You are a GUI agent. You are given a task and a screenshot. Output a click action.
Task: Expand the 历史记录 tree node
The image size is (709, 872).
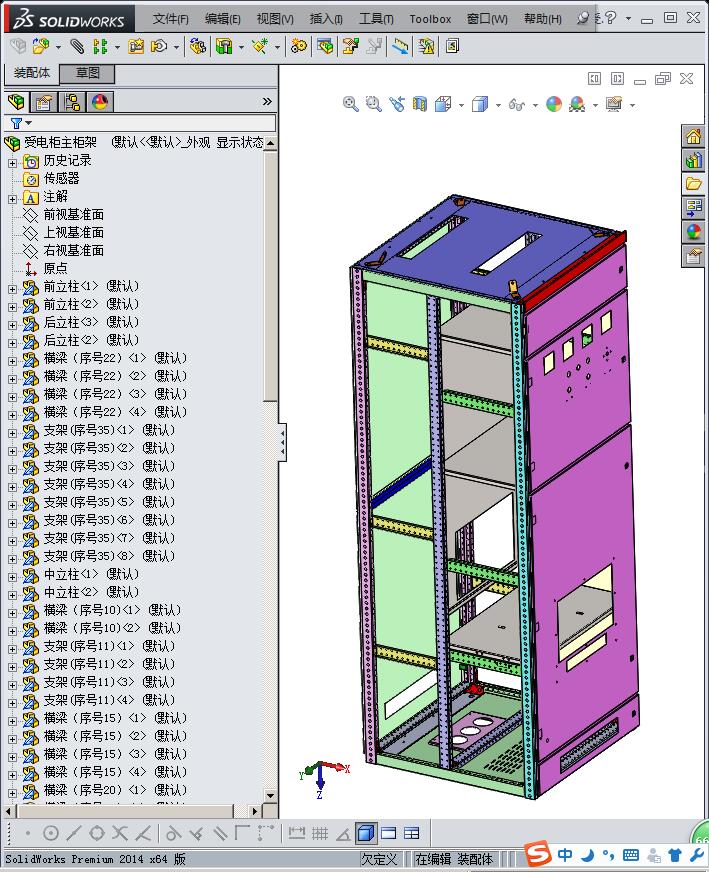pos(12,163)
